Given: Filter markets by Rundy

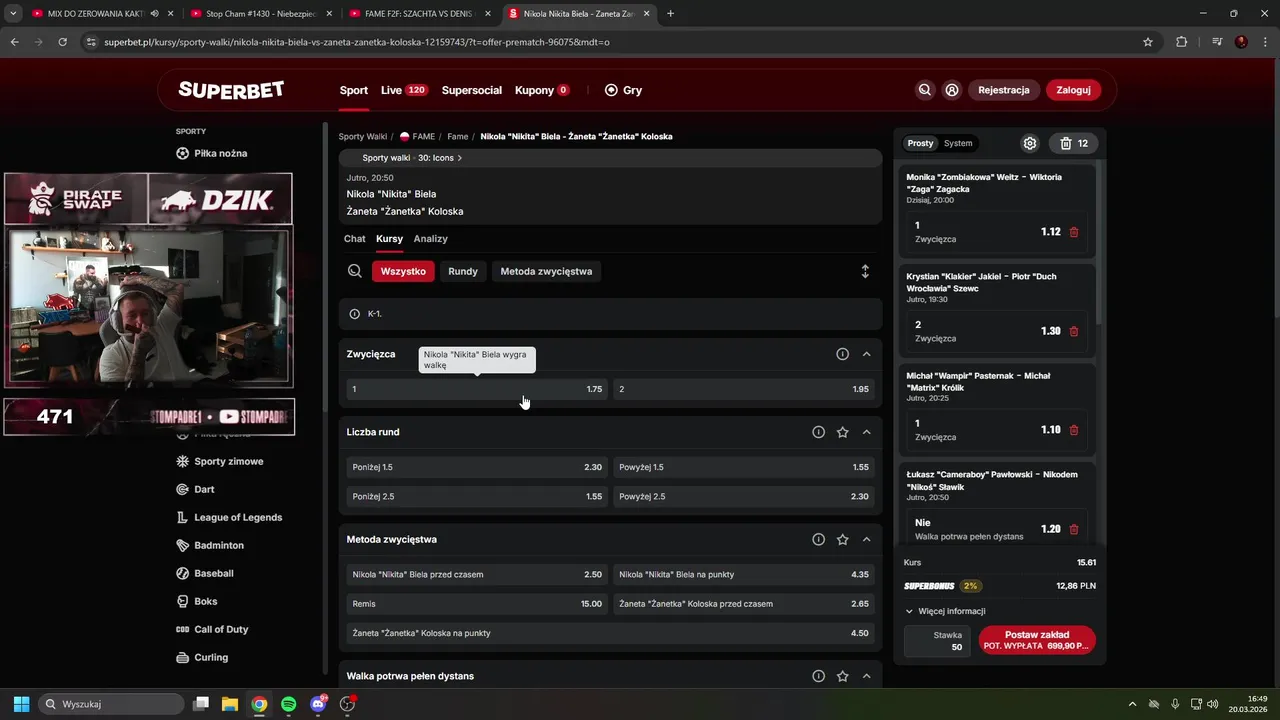Looking at the screenshot, I should [463, 271].
